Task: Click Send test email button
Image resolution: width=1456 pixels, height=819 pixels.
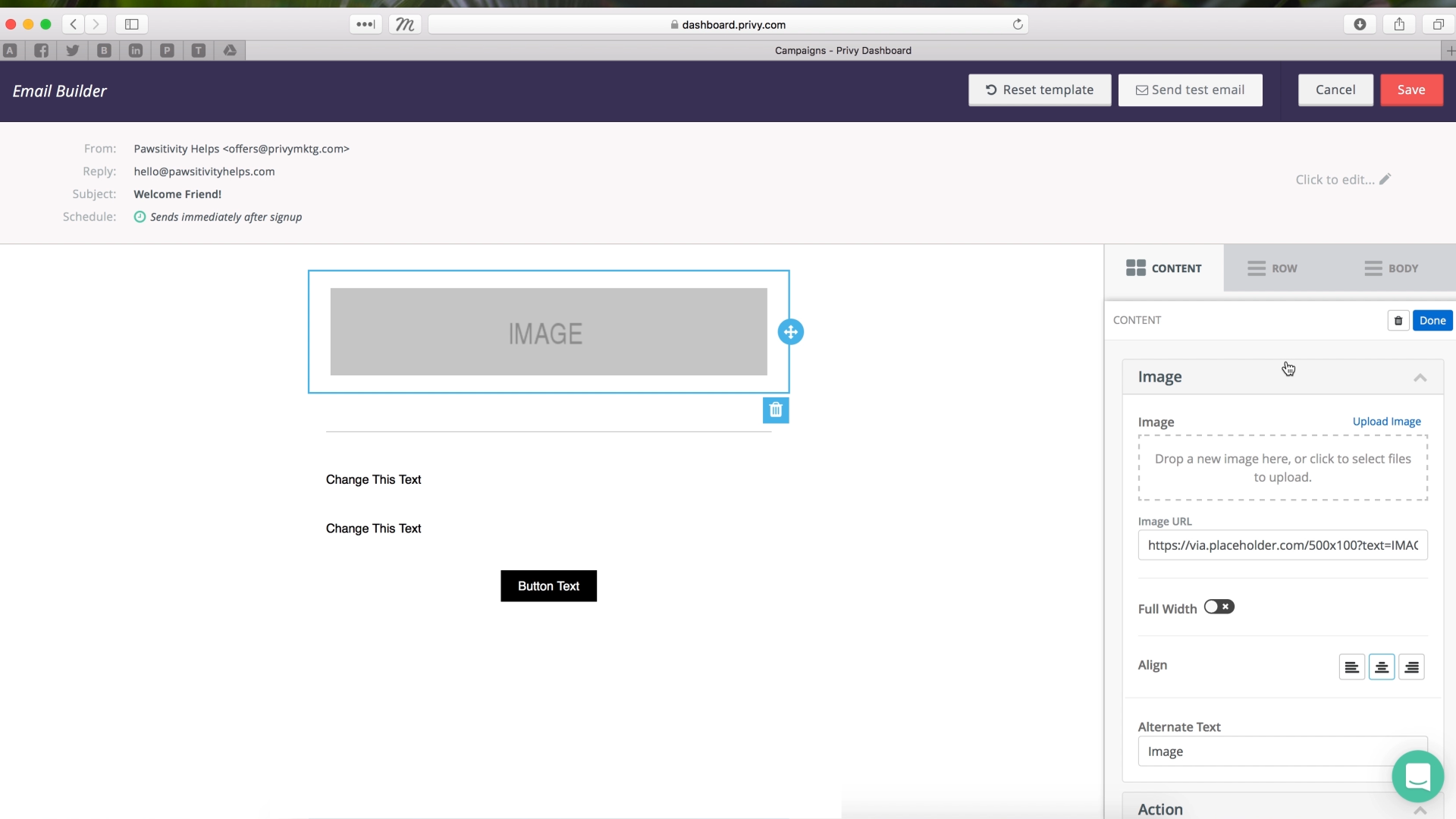Action: click(1190, 90)
